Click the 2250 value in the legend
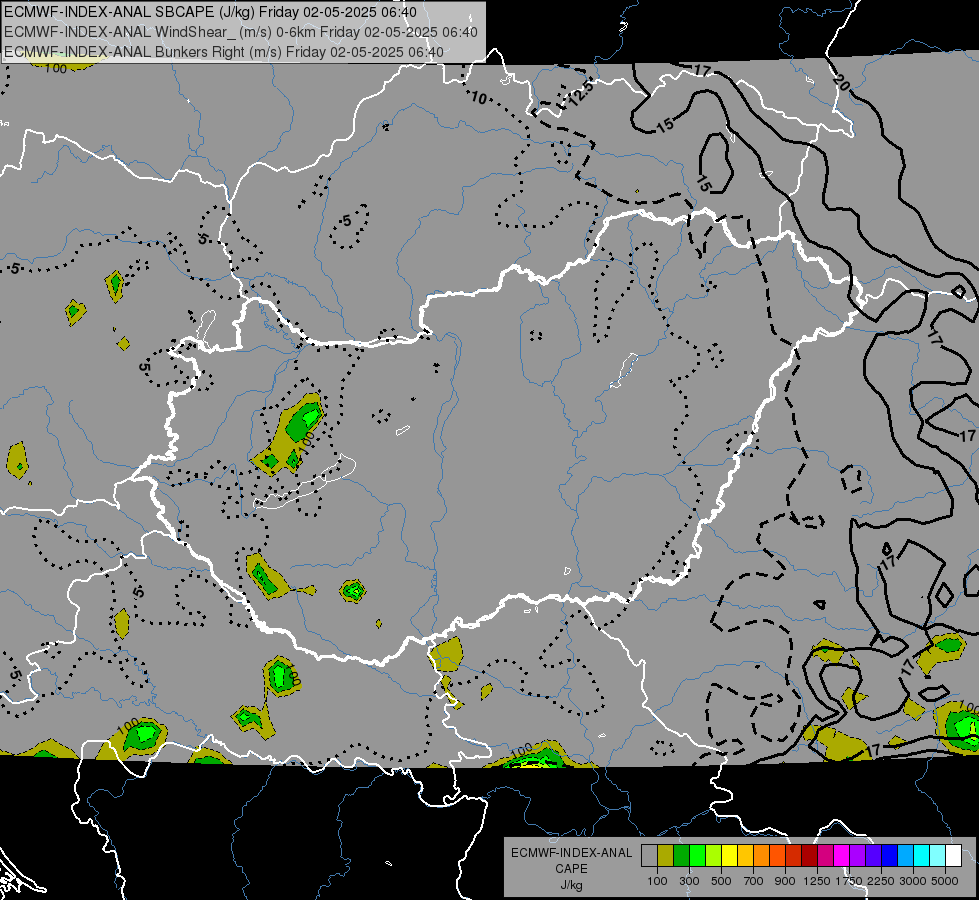This screenshot has width=979, height=900. click(880, 881)
